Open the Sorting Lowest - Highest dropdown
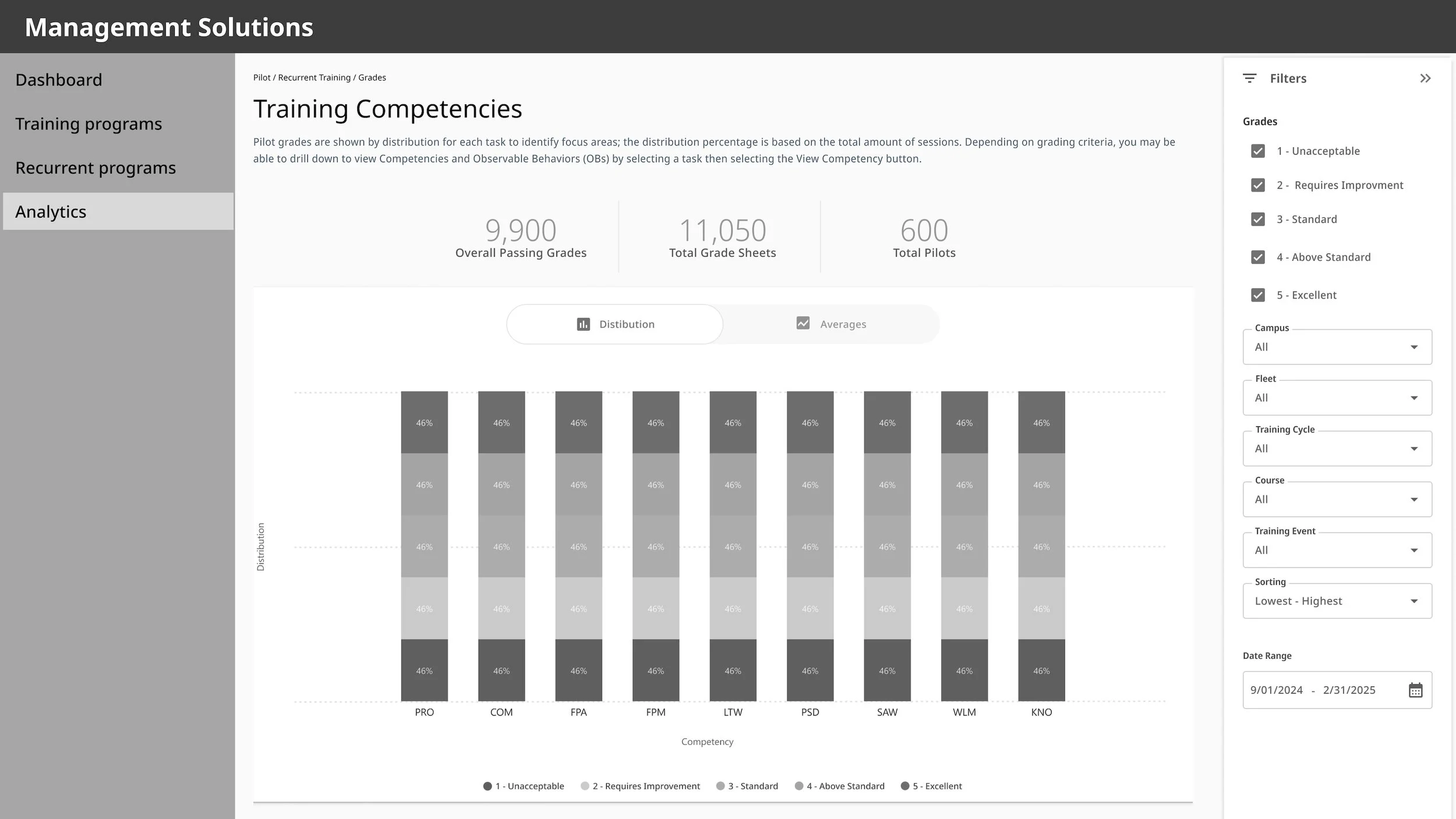The image size is (1456, 819). (x=1337, y=601)
